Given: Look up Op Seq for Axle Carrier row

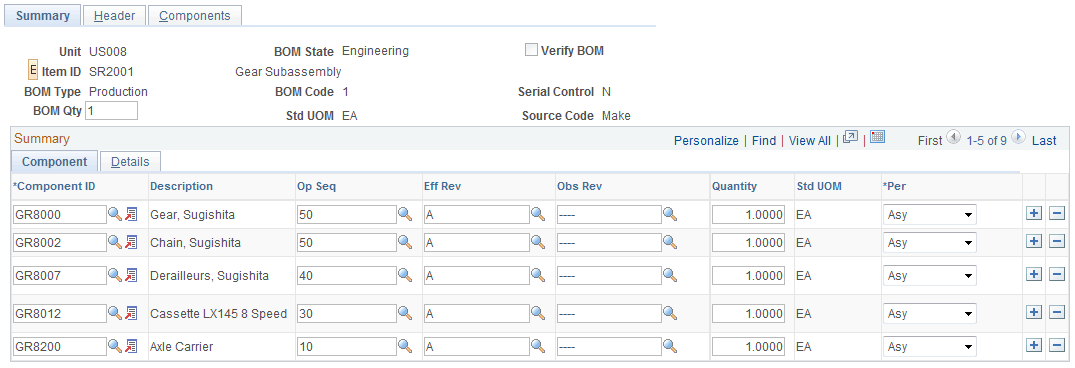Looking at the screenshot, I should coord(405,347).
